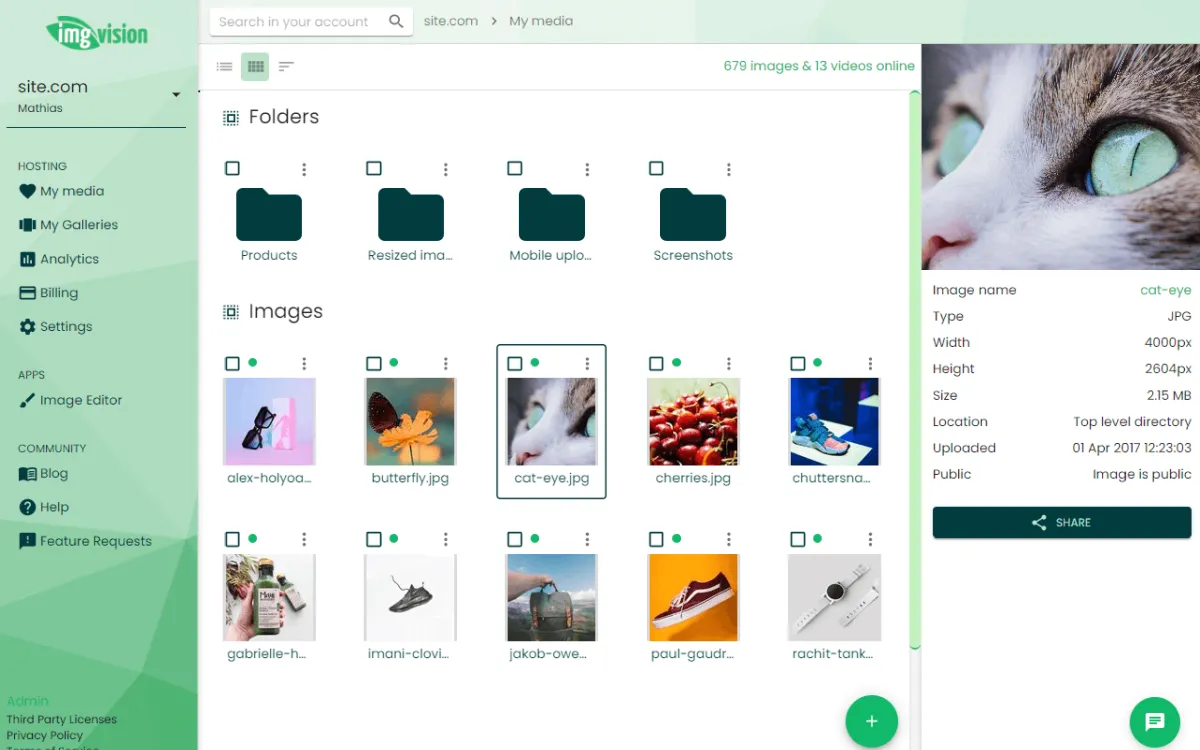Click the cat-eye image name link
Viewport: 1200px width, 750px height.
point(1166,290)
